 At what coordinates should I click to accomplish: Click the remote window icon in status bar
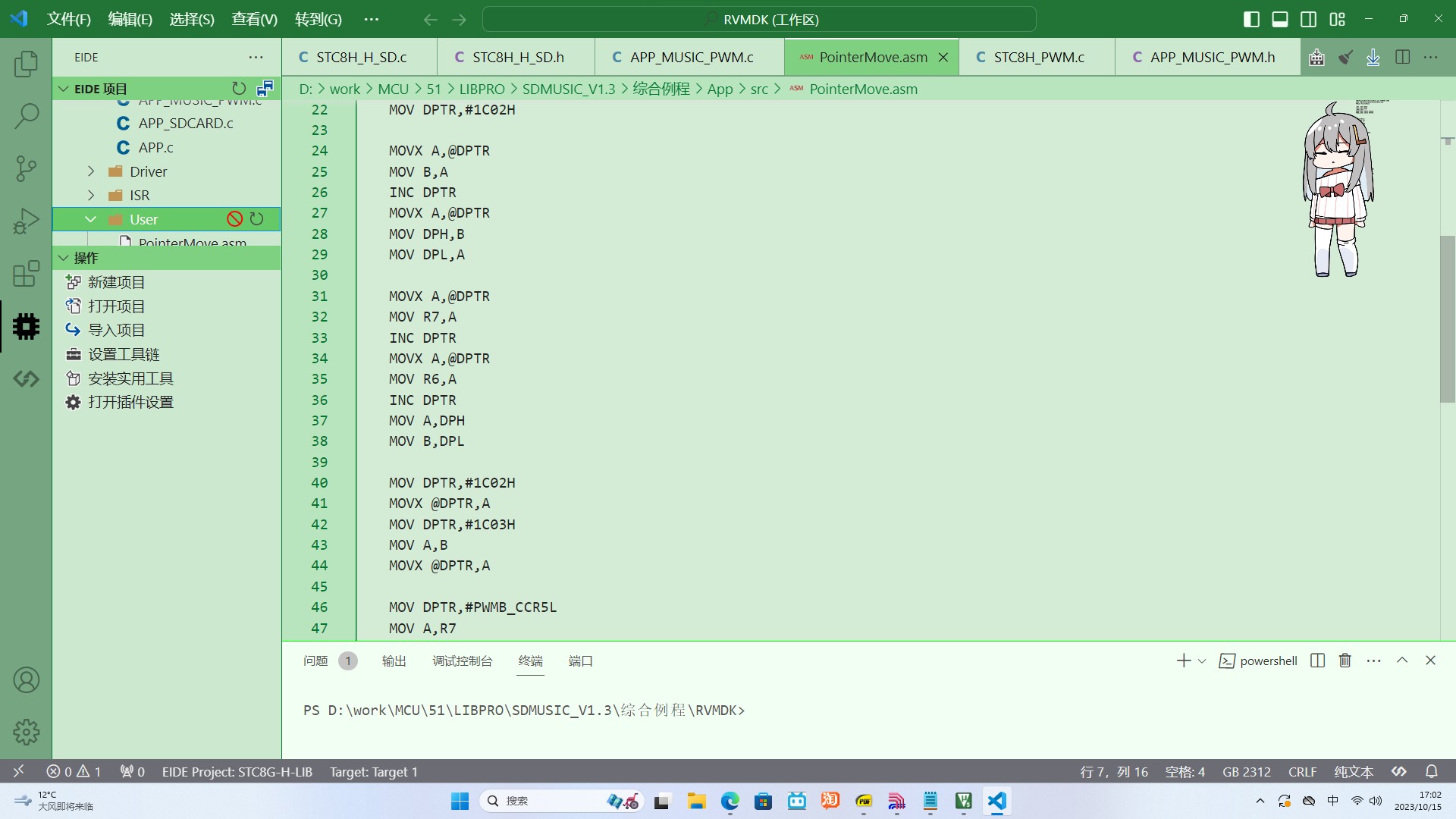(x=18, y=771)
